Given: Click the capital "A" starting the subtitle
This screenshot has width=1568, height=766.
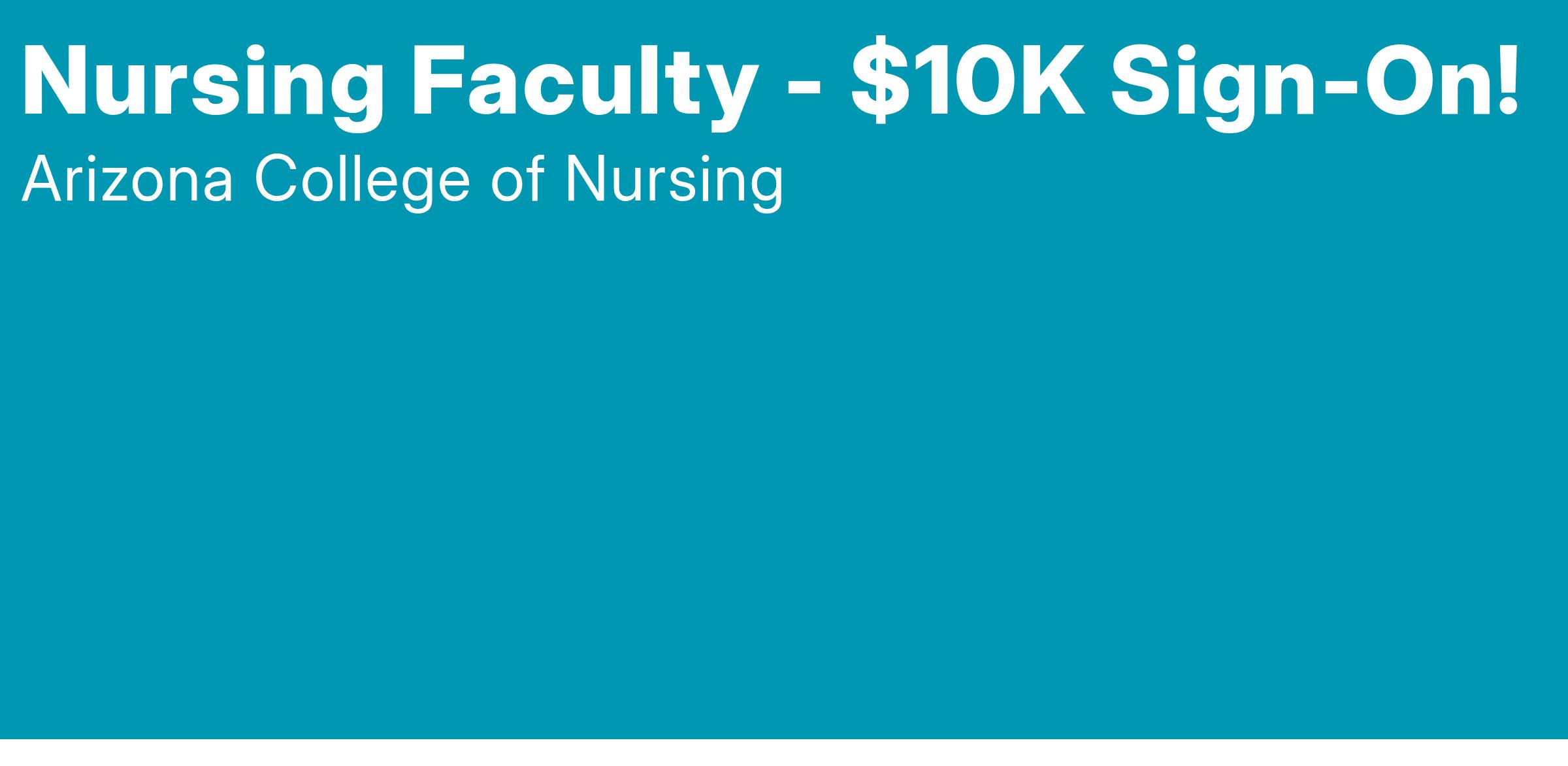Looking at the screenshot, I should 41,180.
